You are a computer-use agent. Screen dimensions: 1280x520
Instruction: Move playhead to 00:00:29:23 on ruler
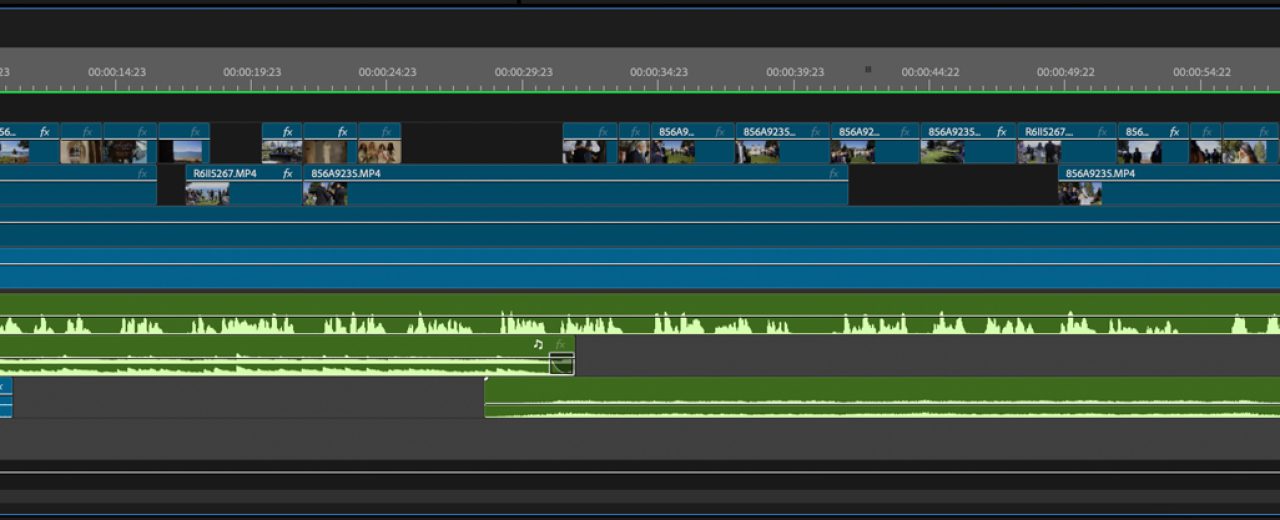tap(523, 72)
